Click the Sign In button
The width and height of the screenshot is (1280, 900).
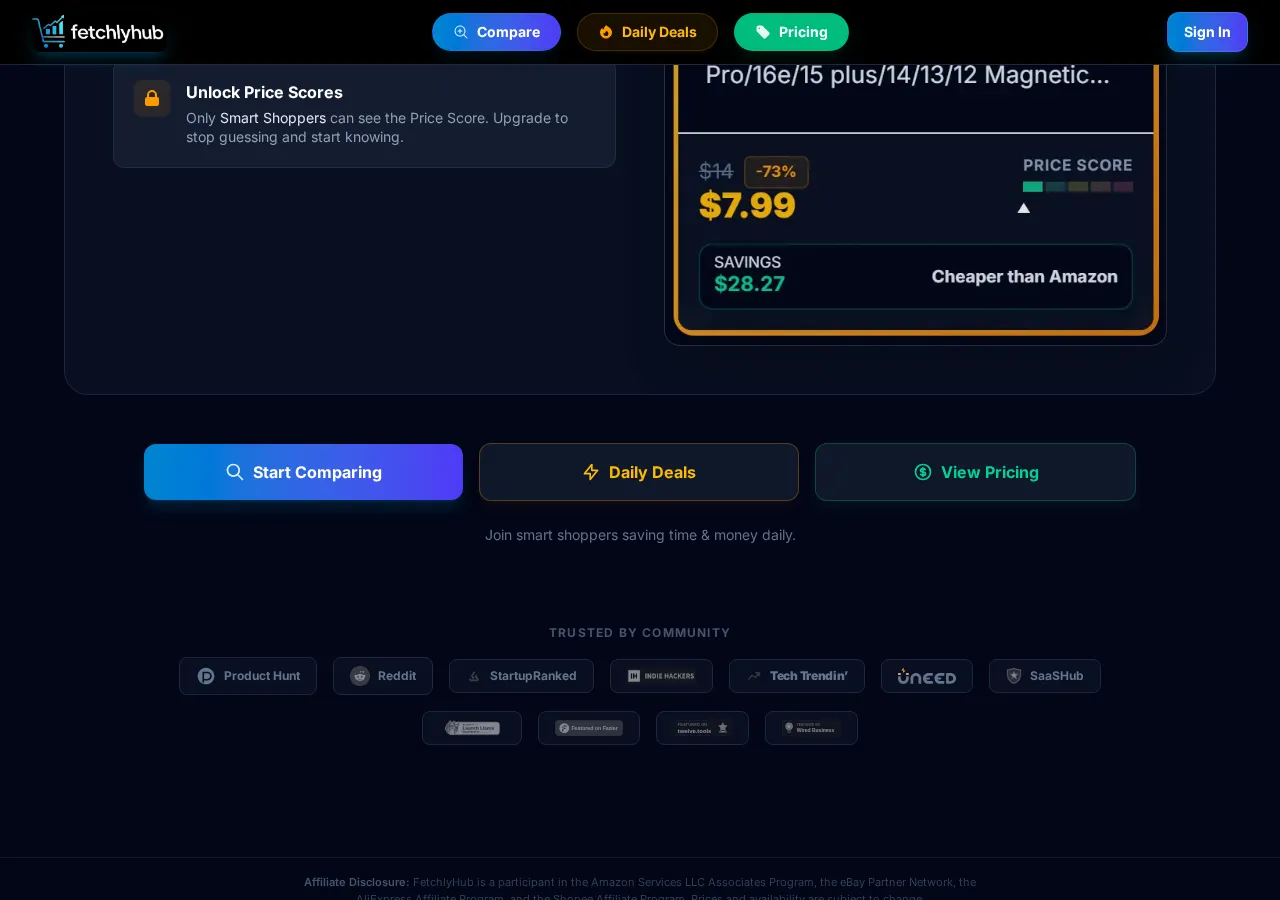pos(1207,32)
